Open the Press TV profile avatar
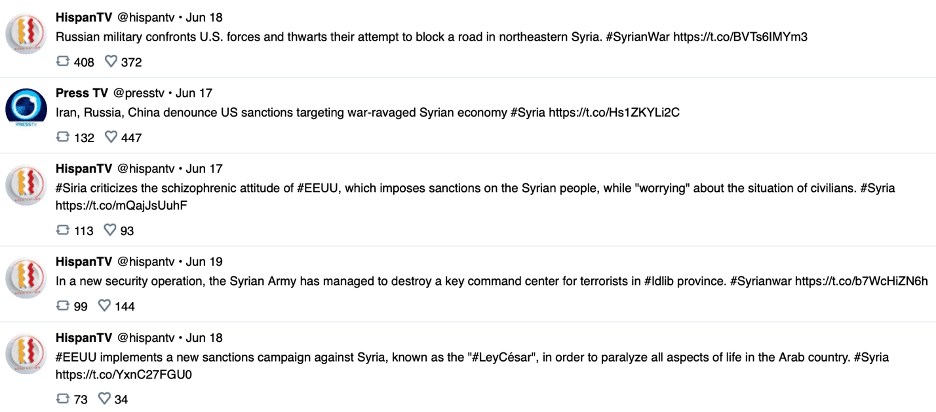The height and width of the screenshot is (412, 936). click(26, 108)
